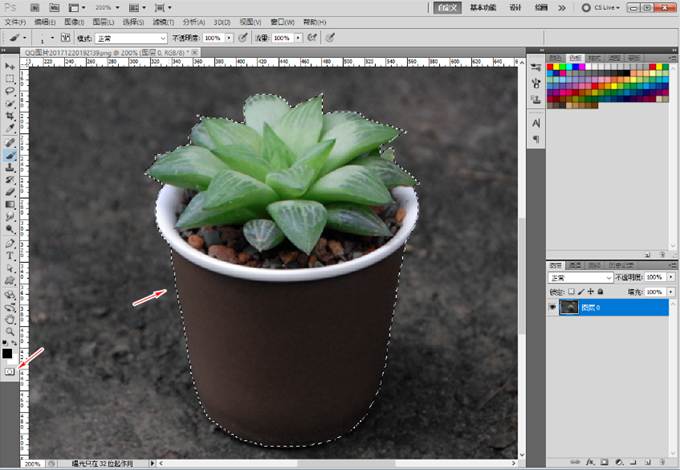Click the Zoom tool magnifier icon
Image resolution: width=680 pixels, height=470 pixels.
(10, 331)
